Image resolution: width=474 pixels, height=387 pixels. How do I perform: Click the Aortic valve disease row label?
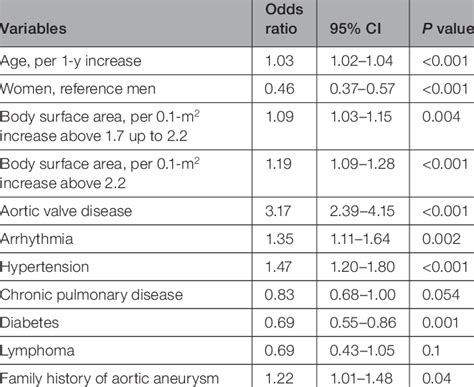66,211
